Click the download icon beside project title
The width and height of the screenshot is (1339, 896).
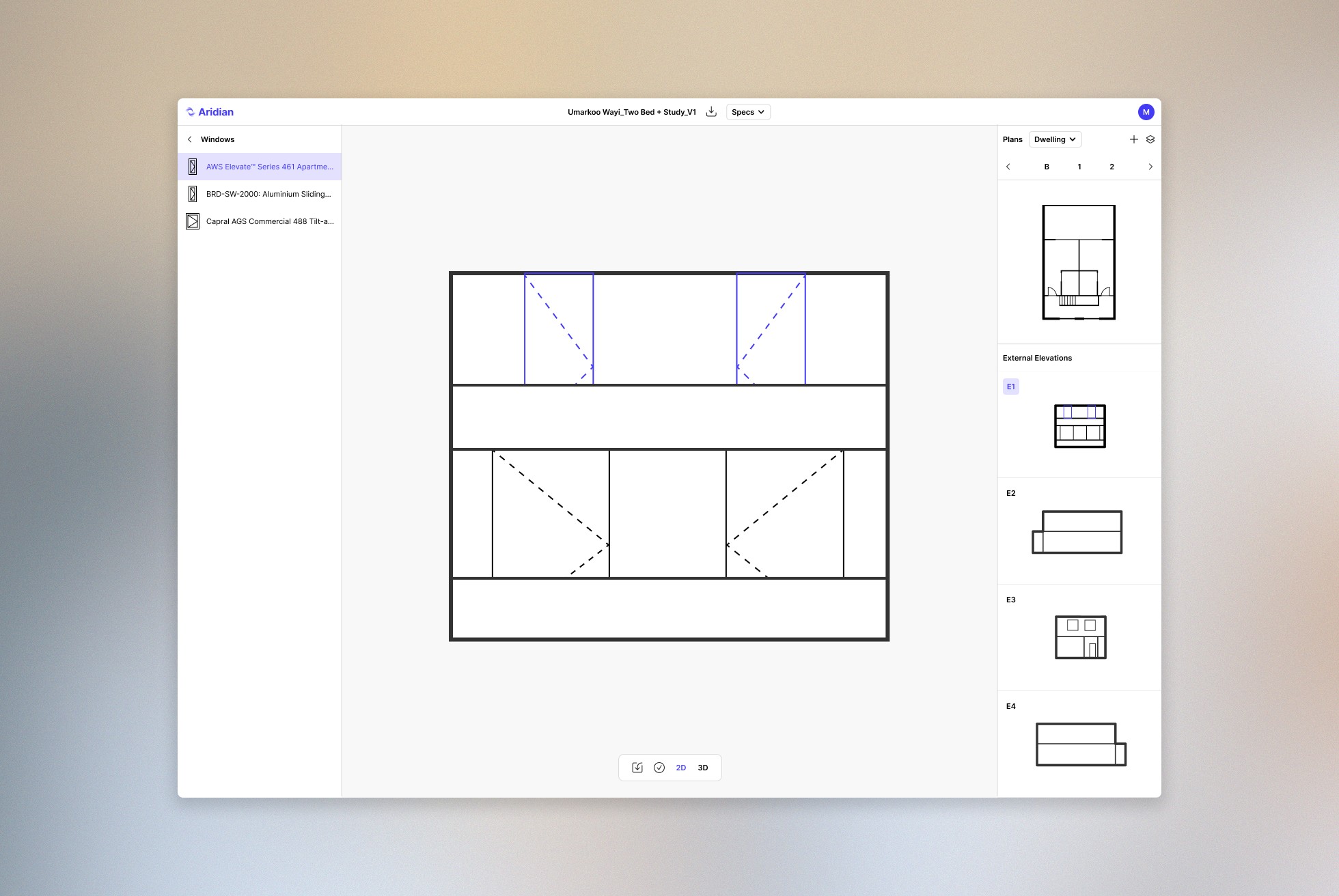point(711,112)
